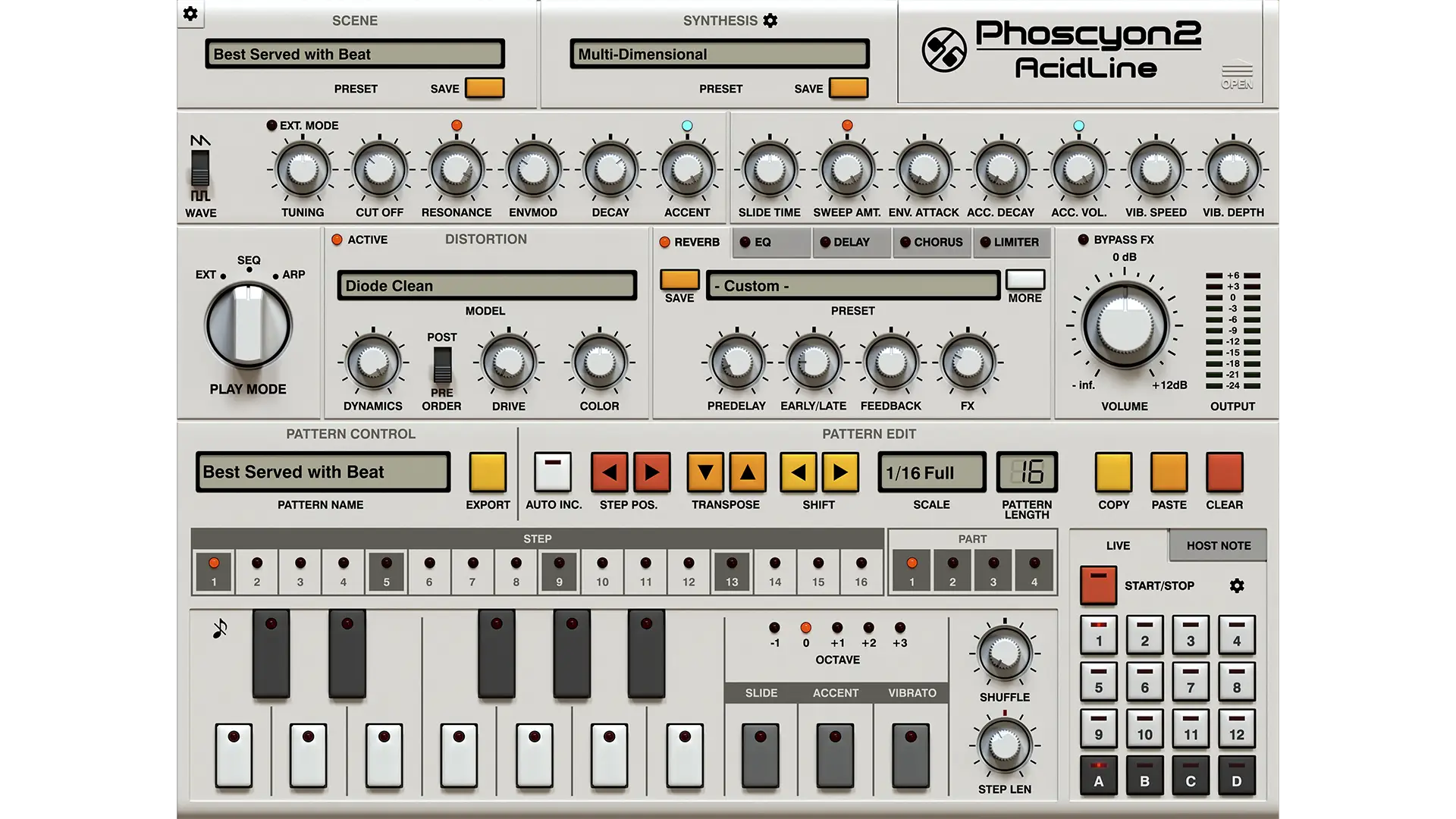Open the Synthesis preset Multi-Dimensional display

(x=720, y=54)
